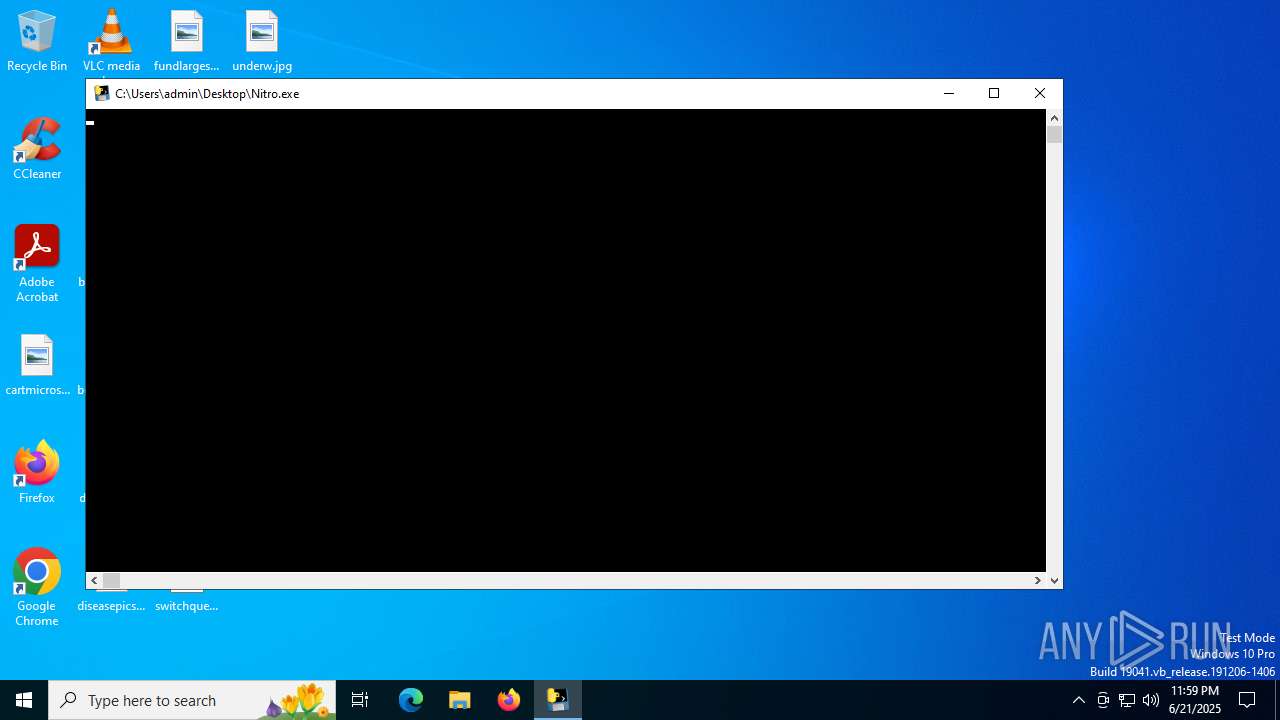Select the switchque desktop file label
Viewport: 1280px width, 720px height.
(186, 606)
